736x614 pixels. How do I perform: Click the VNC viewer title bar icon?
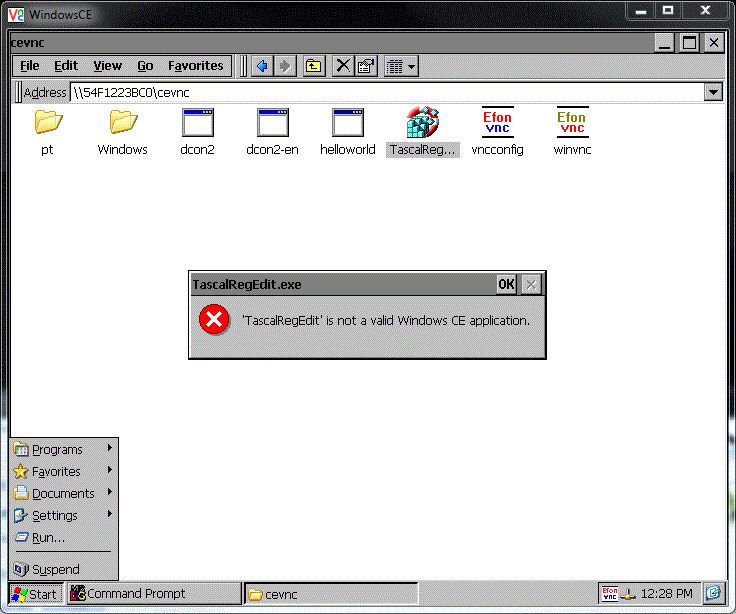[16, 15]
